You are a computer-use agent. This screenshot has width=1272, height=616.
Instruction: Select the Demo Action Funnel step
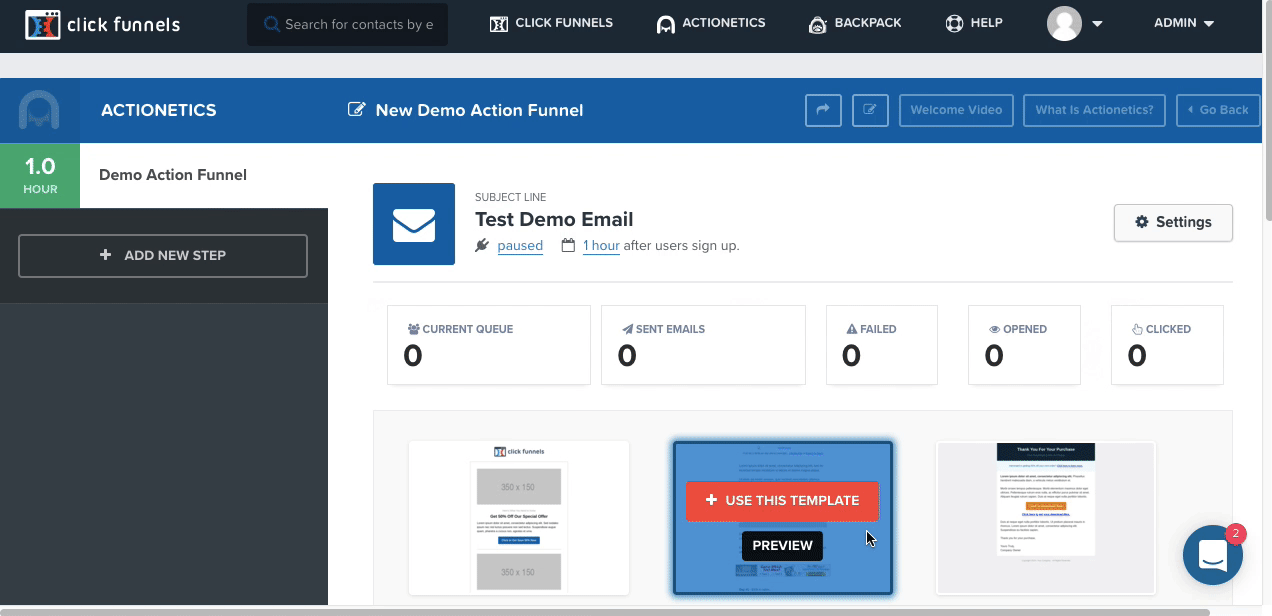click(173, 175)
